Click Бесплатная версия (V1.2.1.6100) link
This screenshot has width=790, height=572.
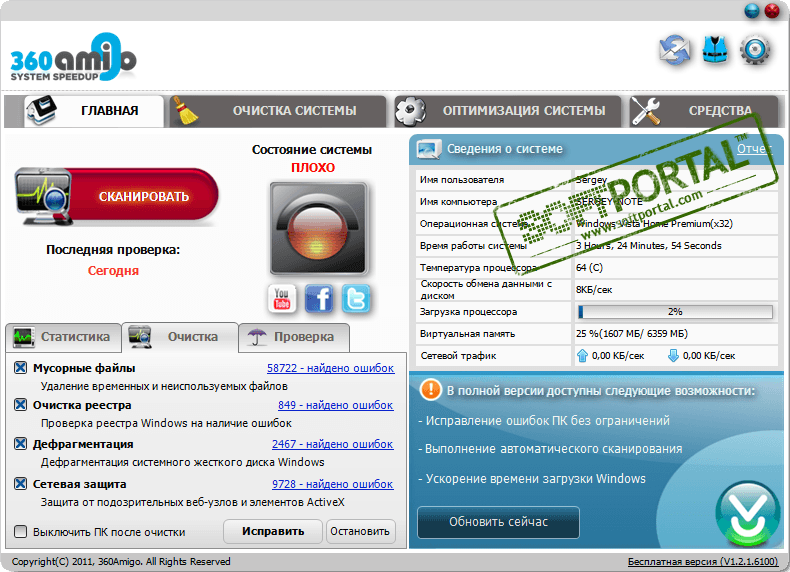pos(703,561)
